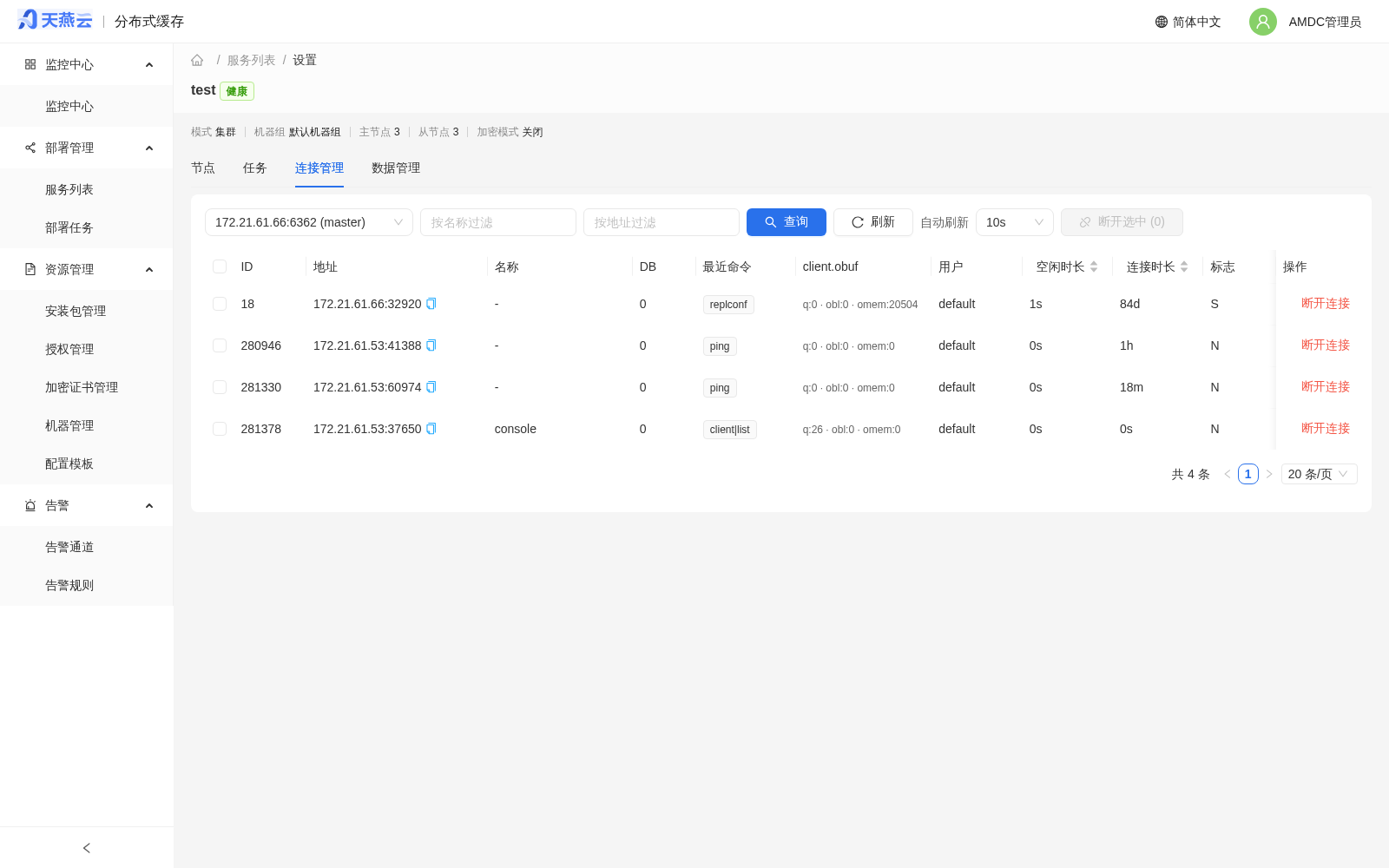The width and height of the screenshot is (1389, 868).
Task: Check the row with ID 280946
Action: click(220, 345)
